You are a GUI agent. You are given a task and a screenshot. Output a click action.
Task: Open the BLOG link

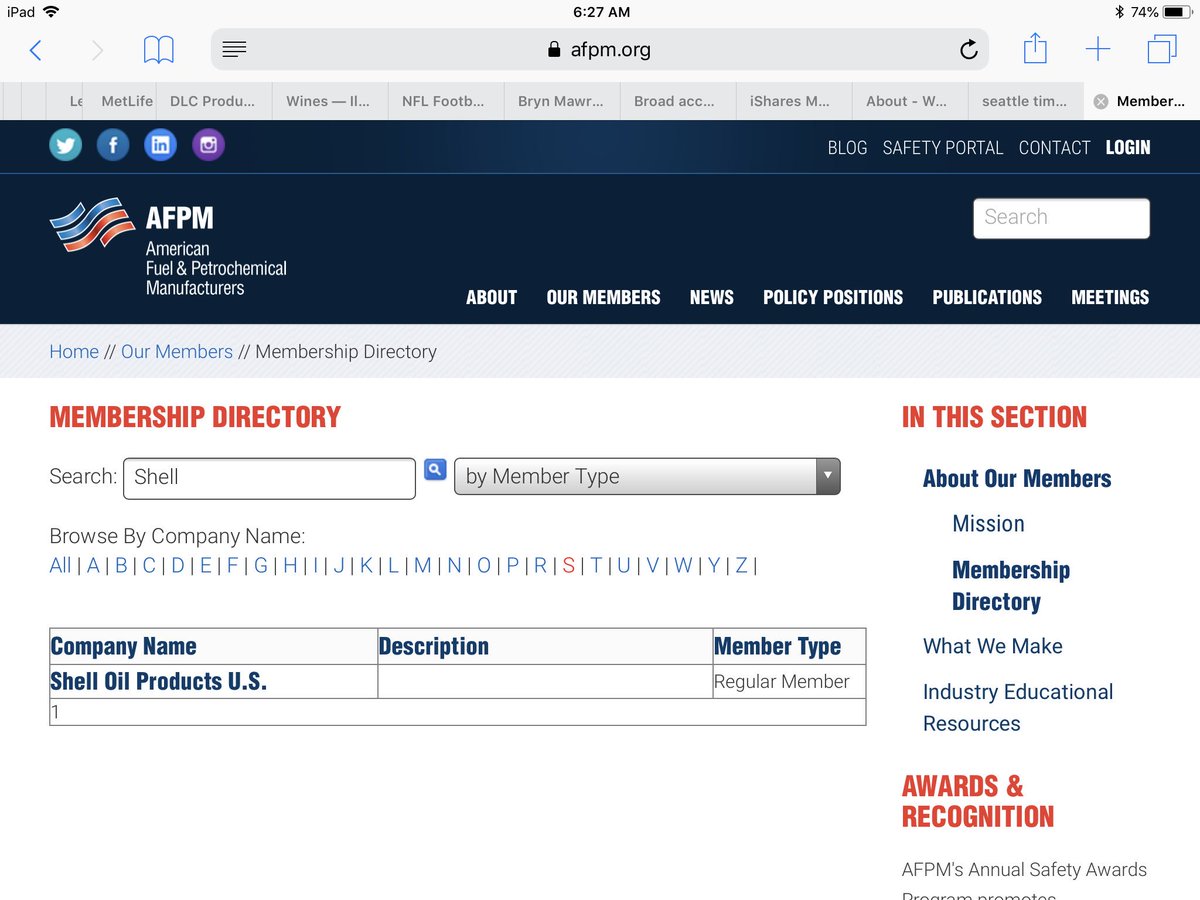(x=847, y=147)
